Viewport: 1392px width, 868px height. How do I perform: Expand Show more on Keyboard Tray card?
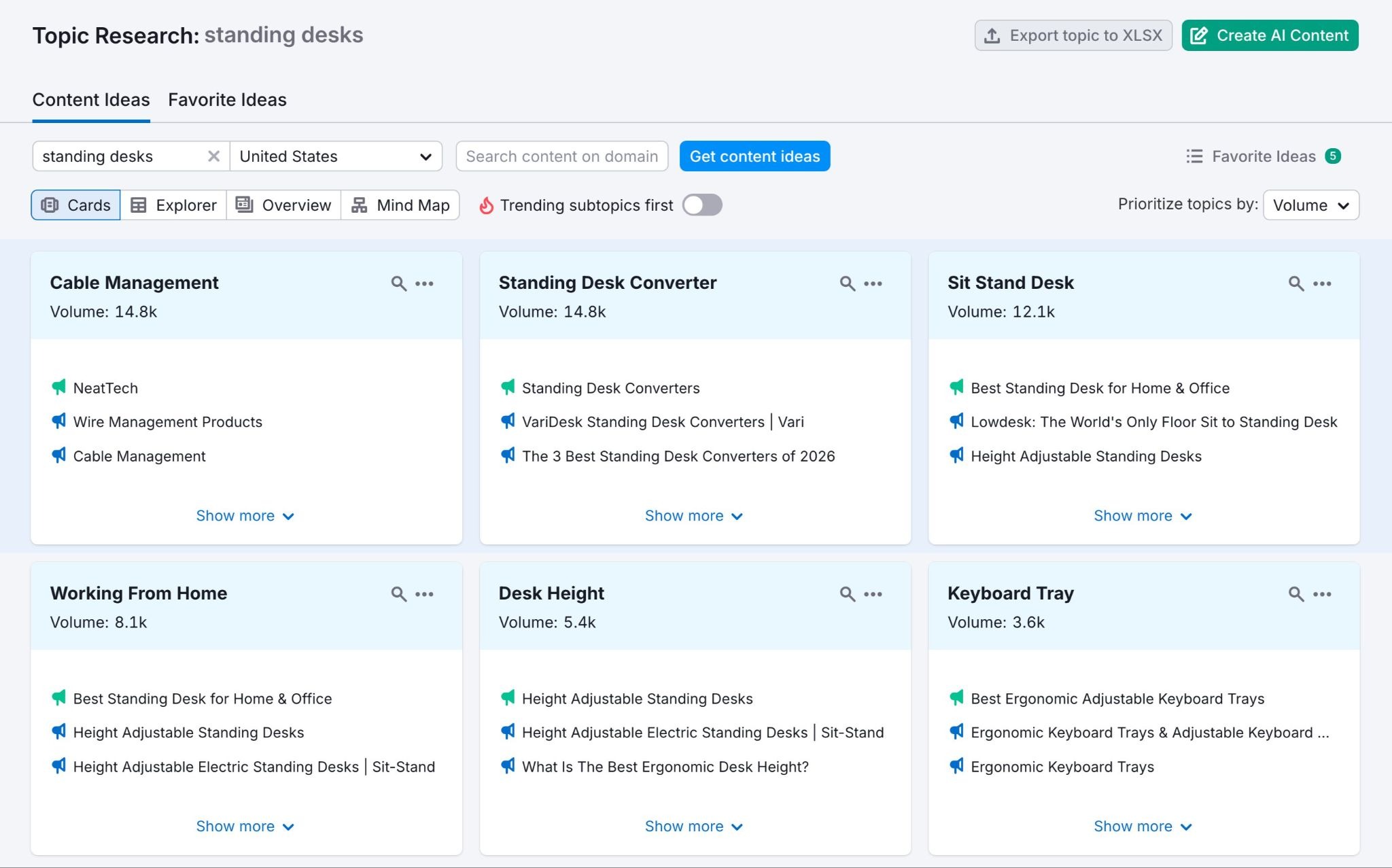pyautogui.click(x=1143, y=827)
